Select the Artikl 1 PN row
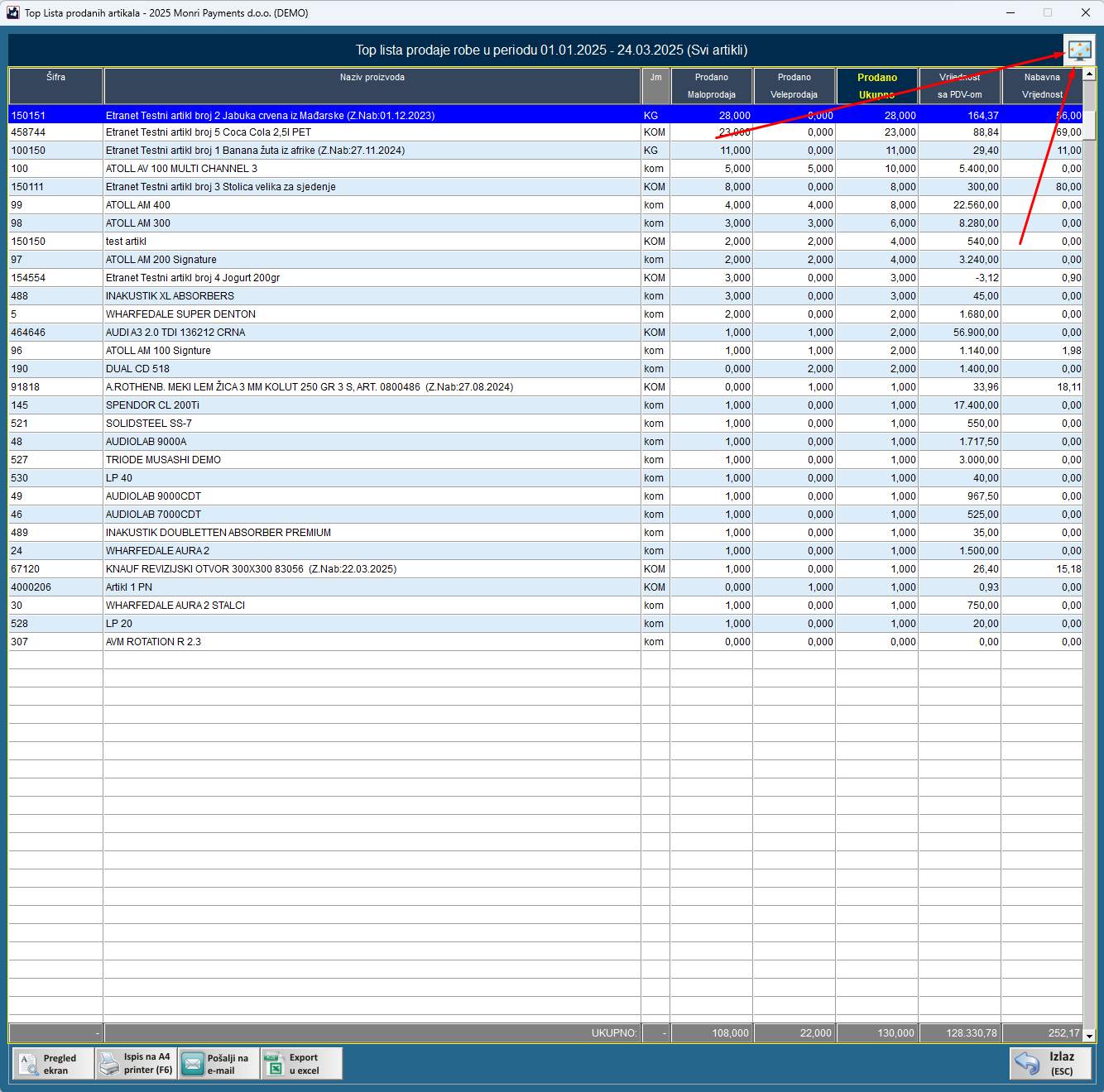Viewport: 1104px width, 1092px height. pyautogui.click(x=545, y=587)
